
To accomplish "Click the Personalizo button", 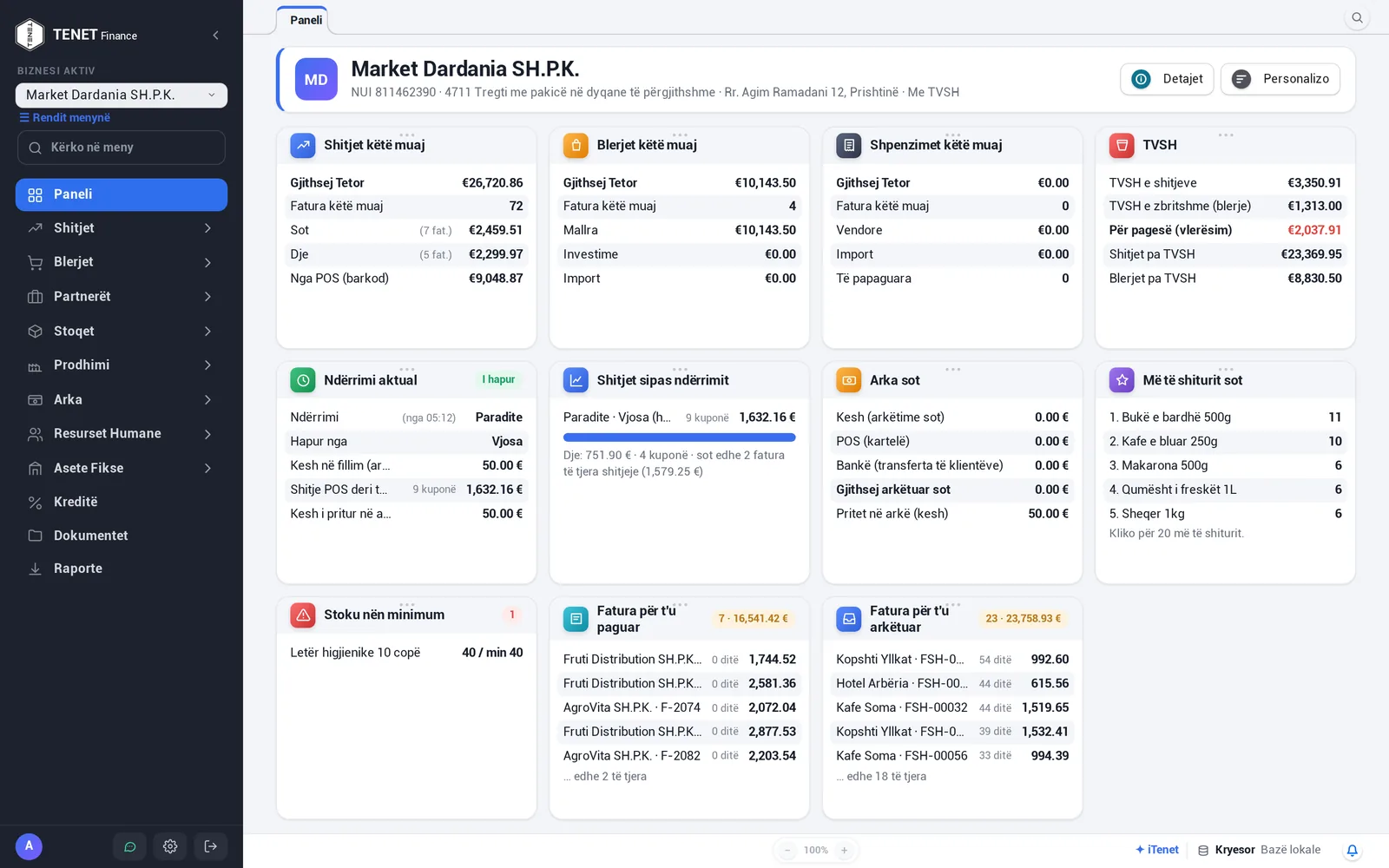I will (1280, 79).
